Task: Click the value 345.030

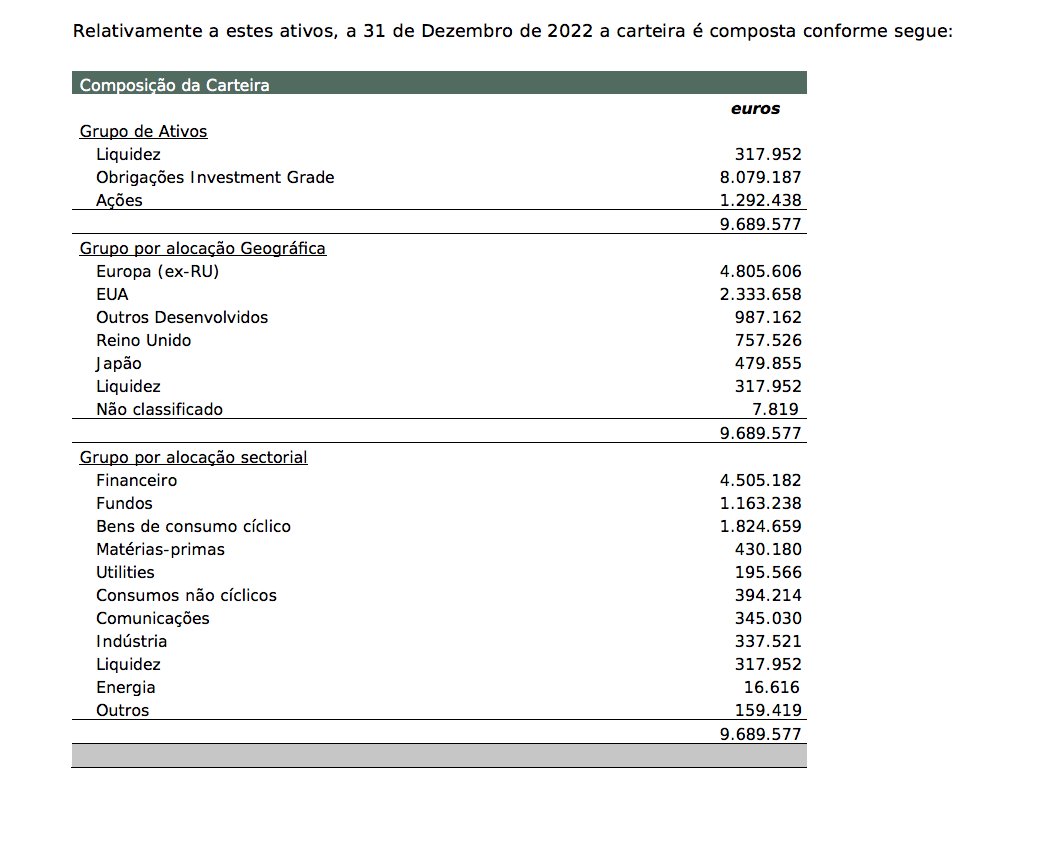Action: 768,619
